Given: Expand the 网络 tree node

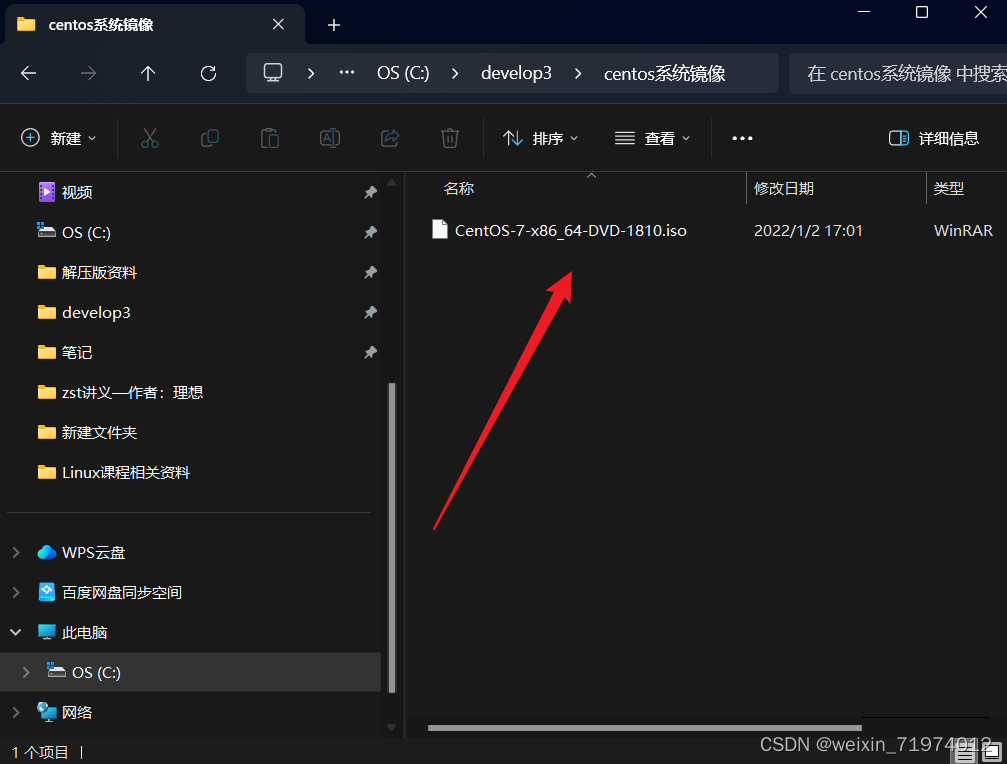Looking at the screenshot, I should pos(16,712).
